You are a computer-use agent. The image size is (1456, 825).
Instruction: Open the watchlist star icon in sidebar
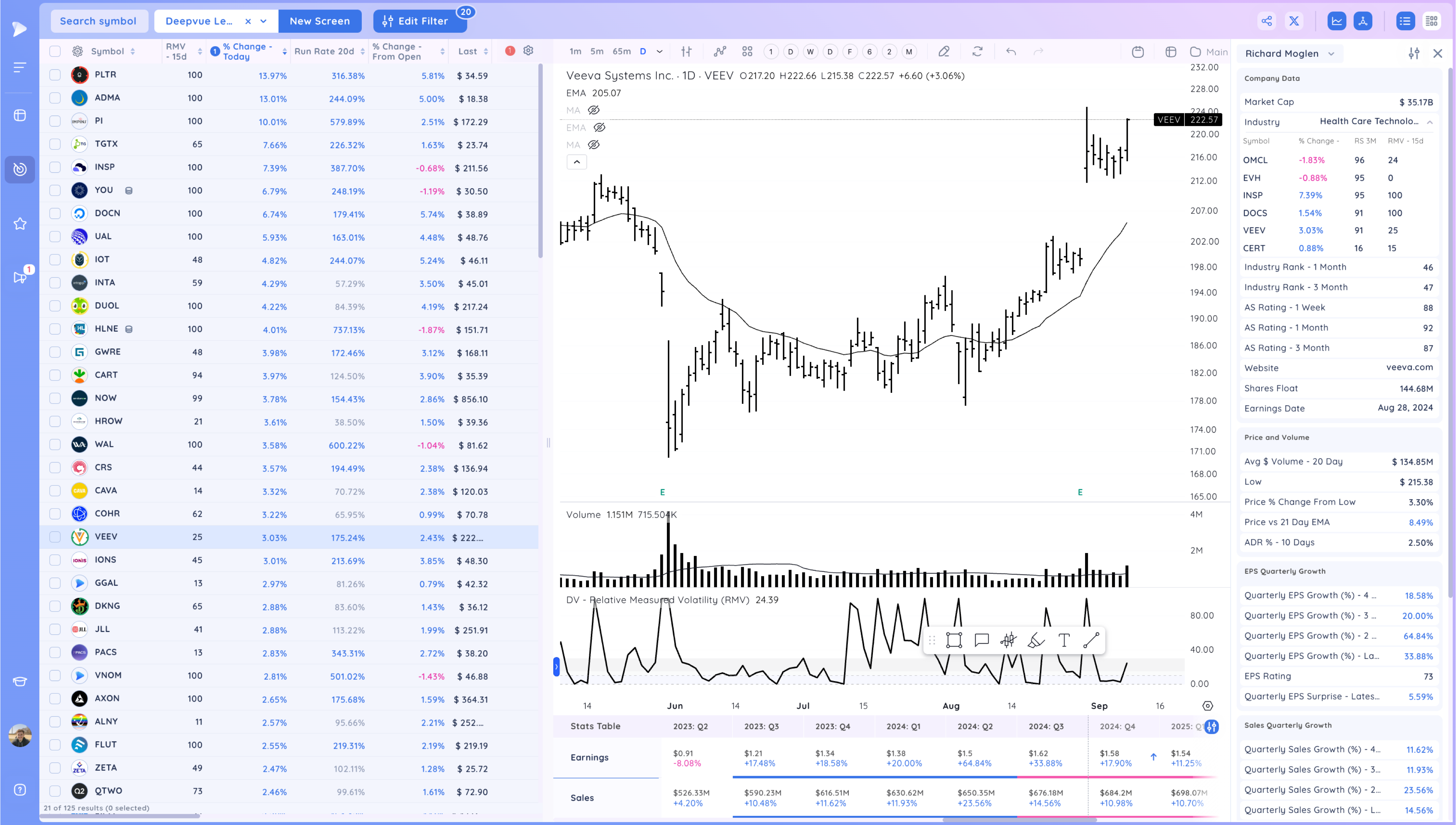tap(20, 224)
